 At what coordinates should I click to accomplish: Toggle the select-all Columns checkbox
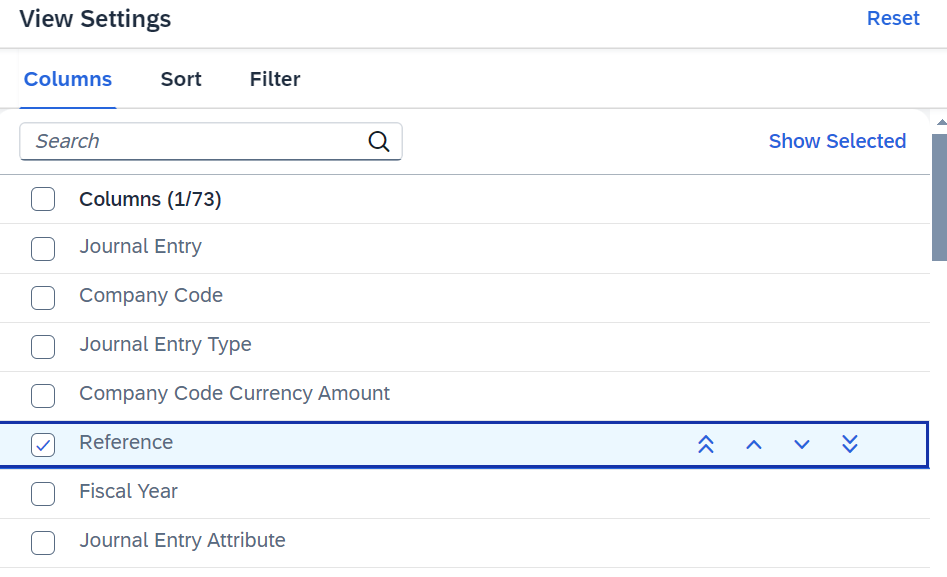[43, 199]
